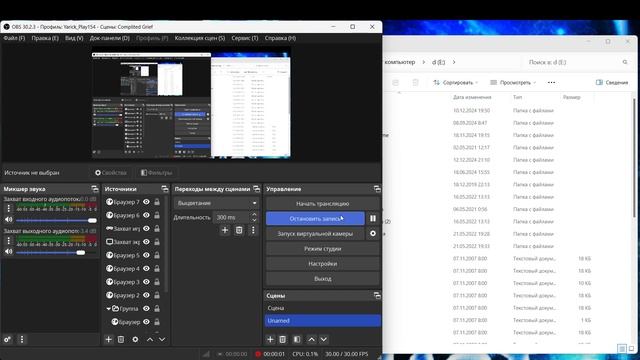This screenshot has height=360, width=640.
Task: Remove selected source with trash icon
Action: [x=121, y=339]
